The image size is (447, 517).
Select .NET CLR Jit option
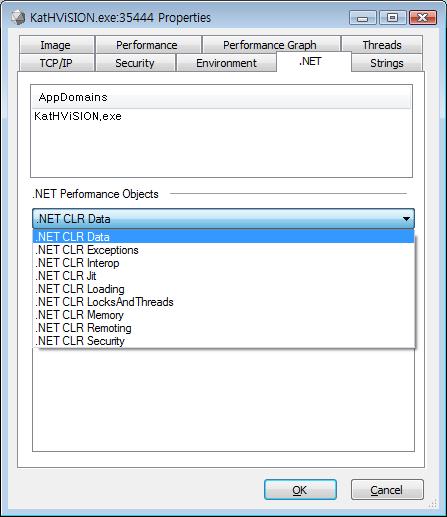[x=223, y=276]
